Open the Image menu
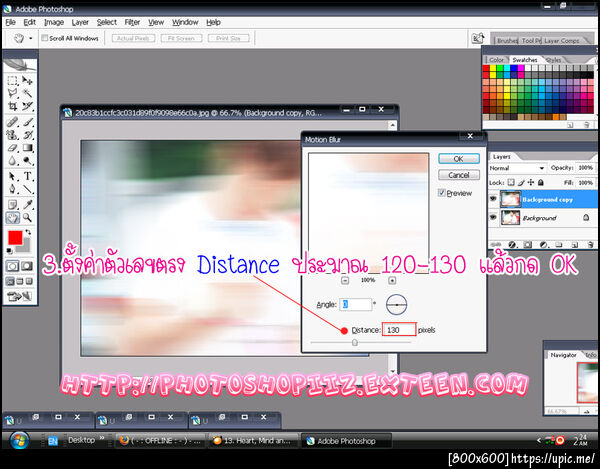This screenshot has width=600, height=469. pyautogui.click(x=54, y=22)
